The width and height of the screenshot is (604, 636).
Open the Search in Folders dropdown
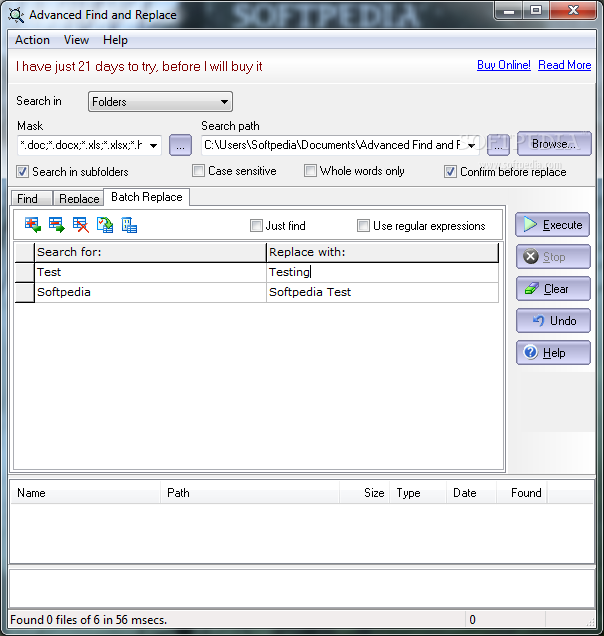tap(160, 101)
